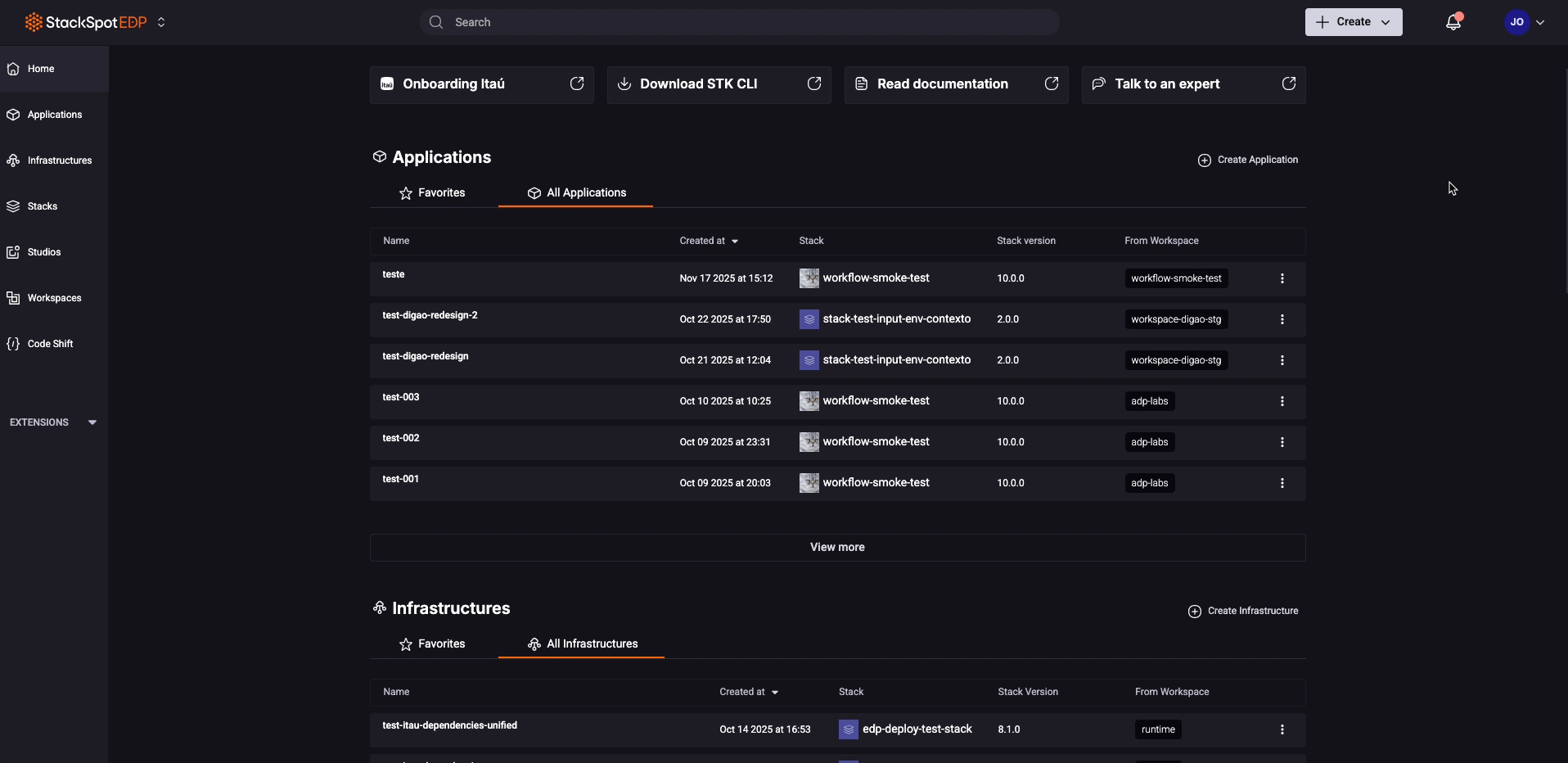The image size is (1568, 763).
Task: Open the Infrastructures sidebar icon
Action: pos(13,160)
